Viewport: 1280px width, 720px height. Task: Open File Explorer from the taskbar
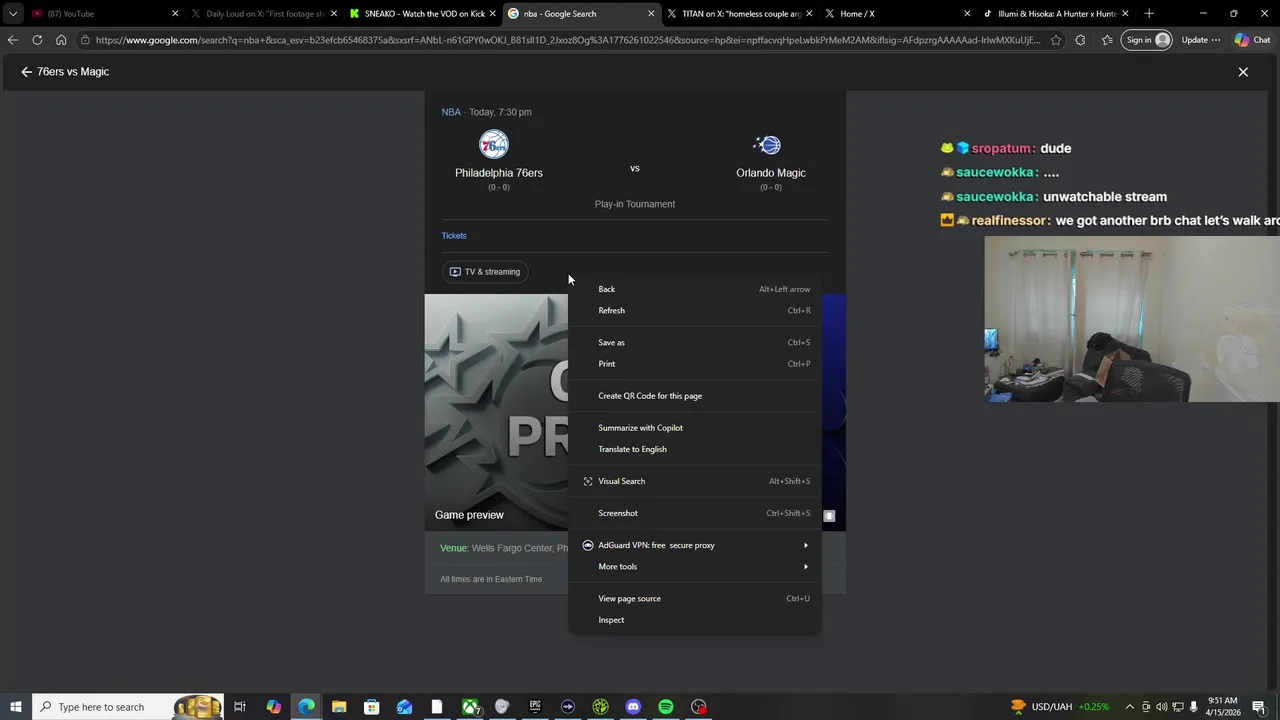[x=339, y=707]
